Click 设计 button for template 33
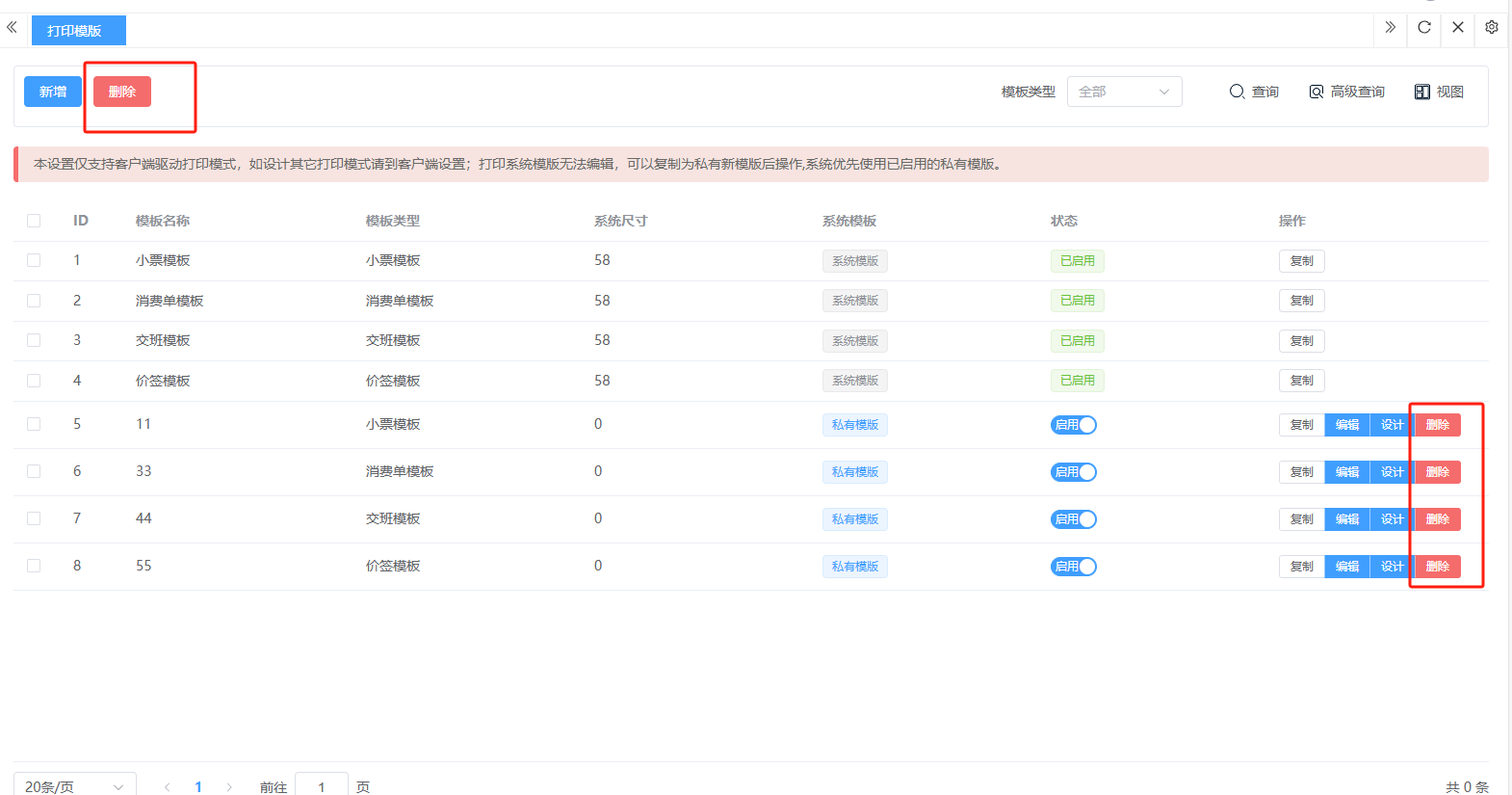Screen dimensions: 1512x795 pos(1392,472)
